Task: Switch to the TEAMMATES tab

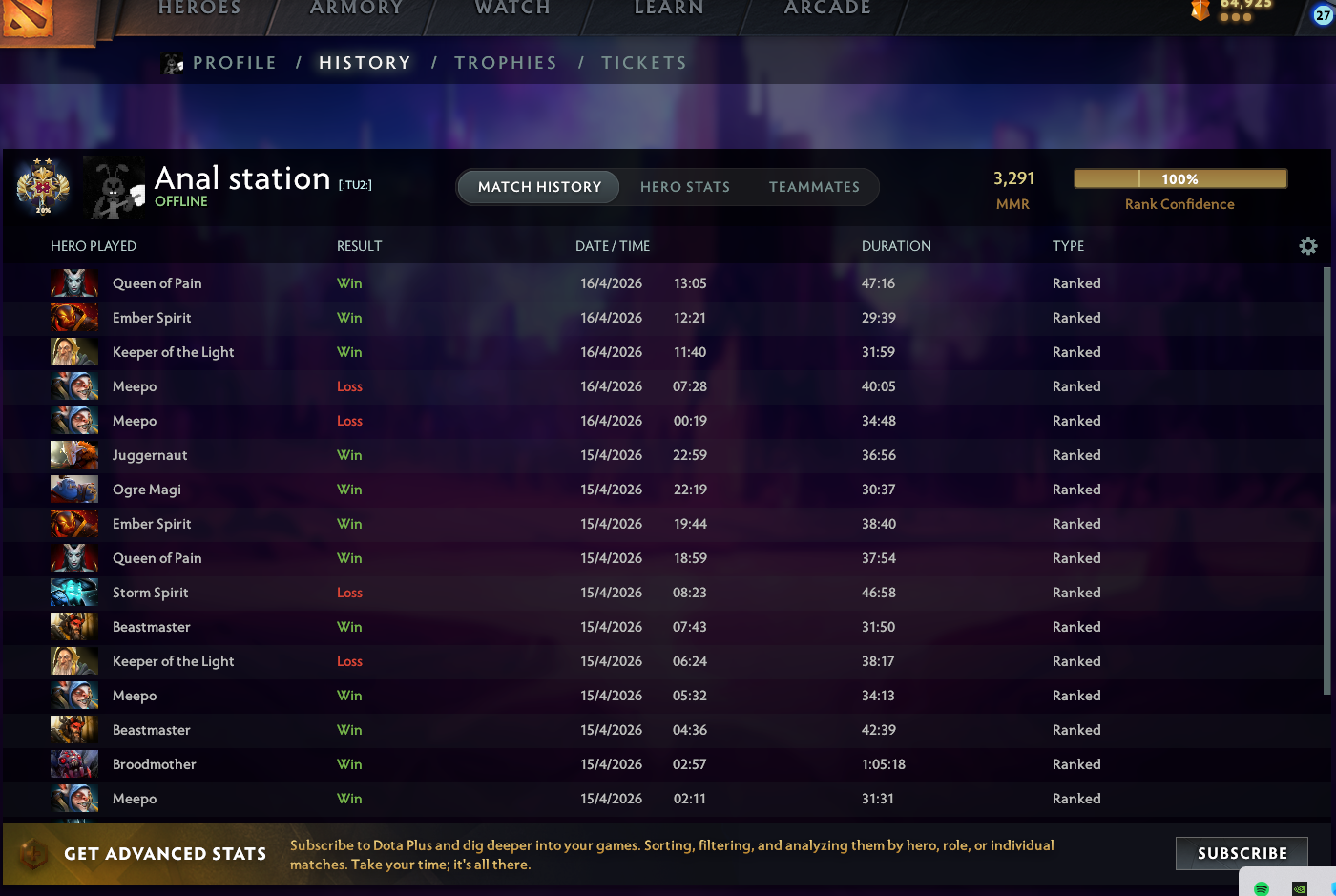Action: tap(814, 187)
